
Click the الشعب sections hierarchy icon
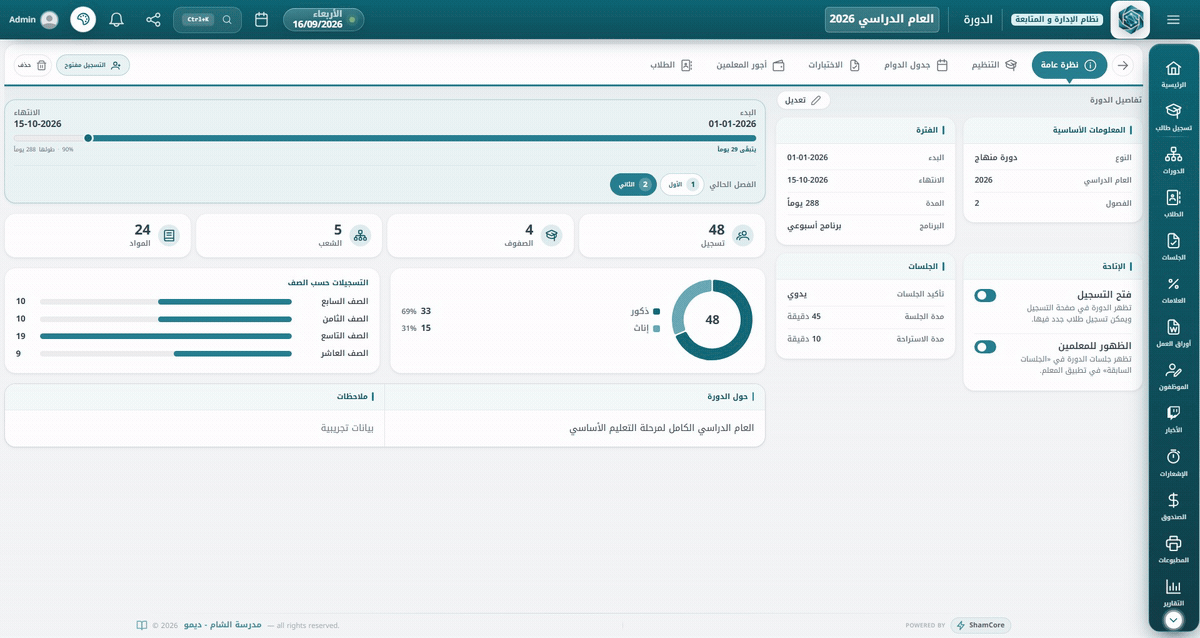[x=360, y=236]
